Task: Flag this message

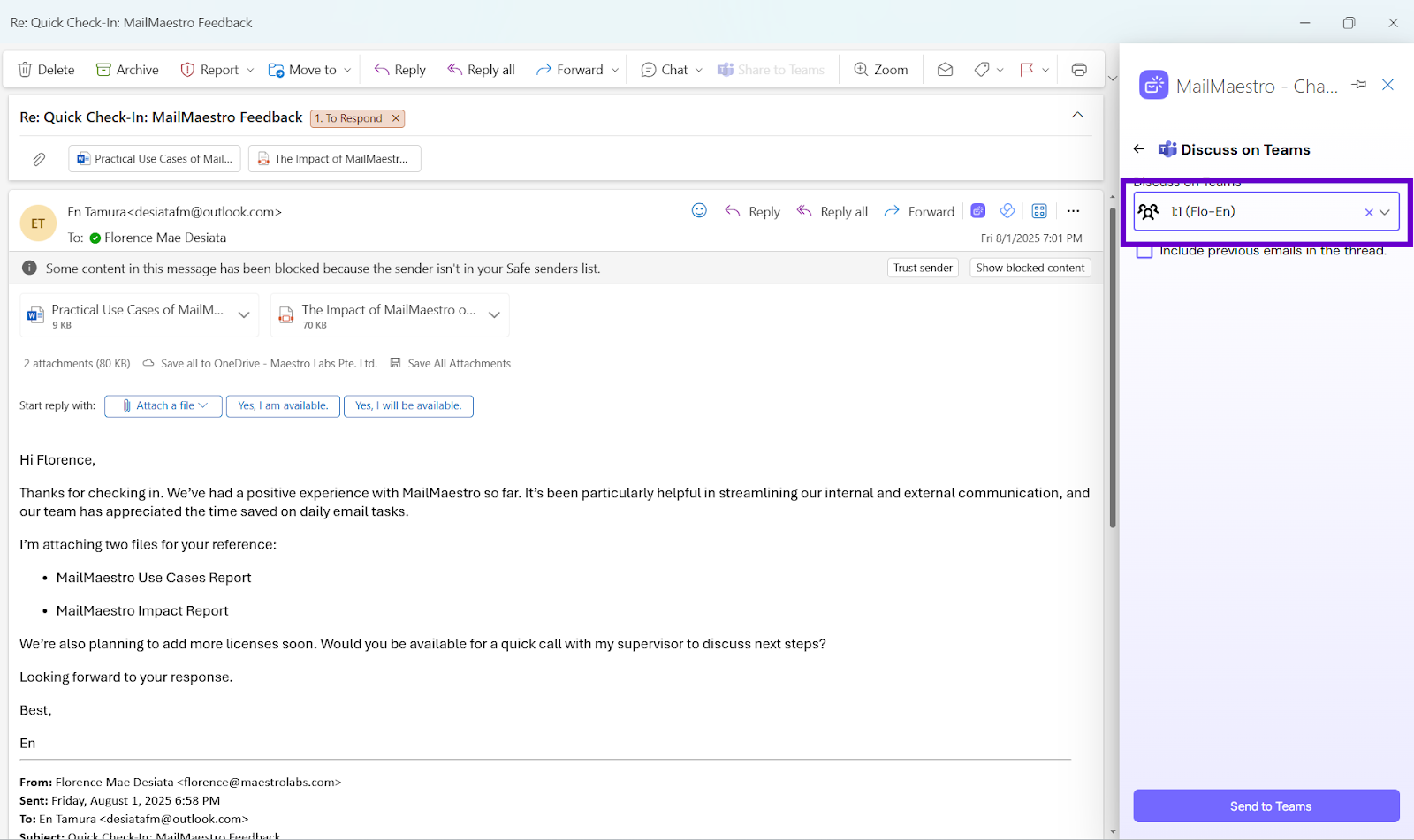Action: (1027, 70)
